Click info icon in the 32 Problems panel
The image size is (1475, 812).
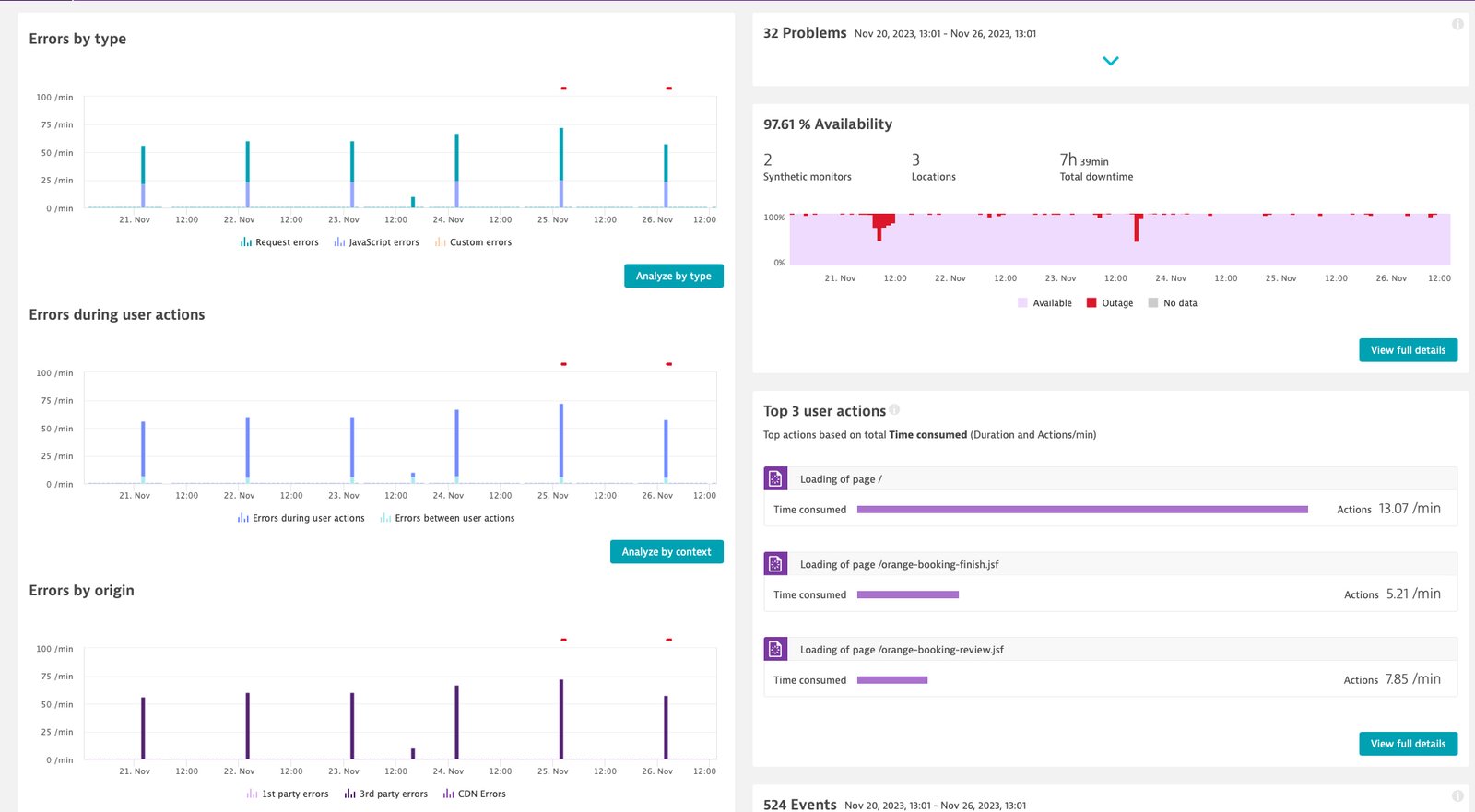pyautogui.click(x=1457, y=24)
